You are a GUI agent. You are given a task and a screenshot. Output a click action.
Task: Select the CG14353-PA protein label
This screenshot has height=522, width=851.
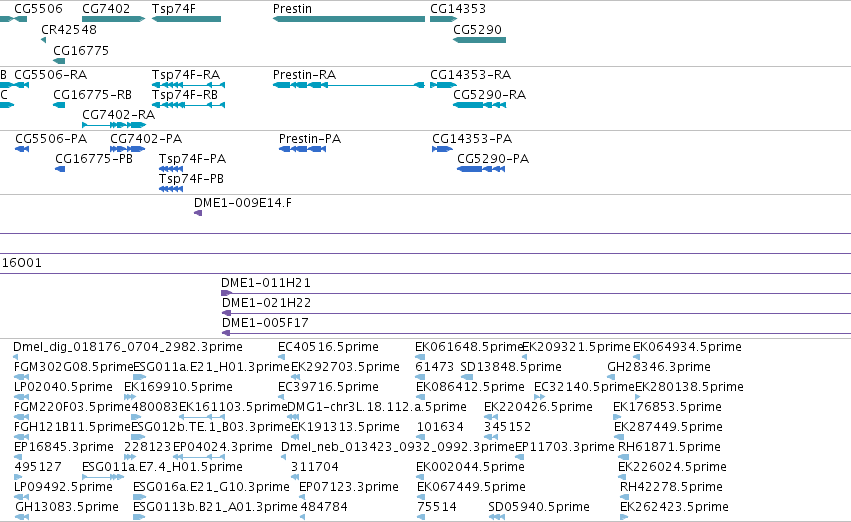coord(472,139)
